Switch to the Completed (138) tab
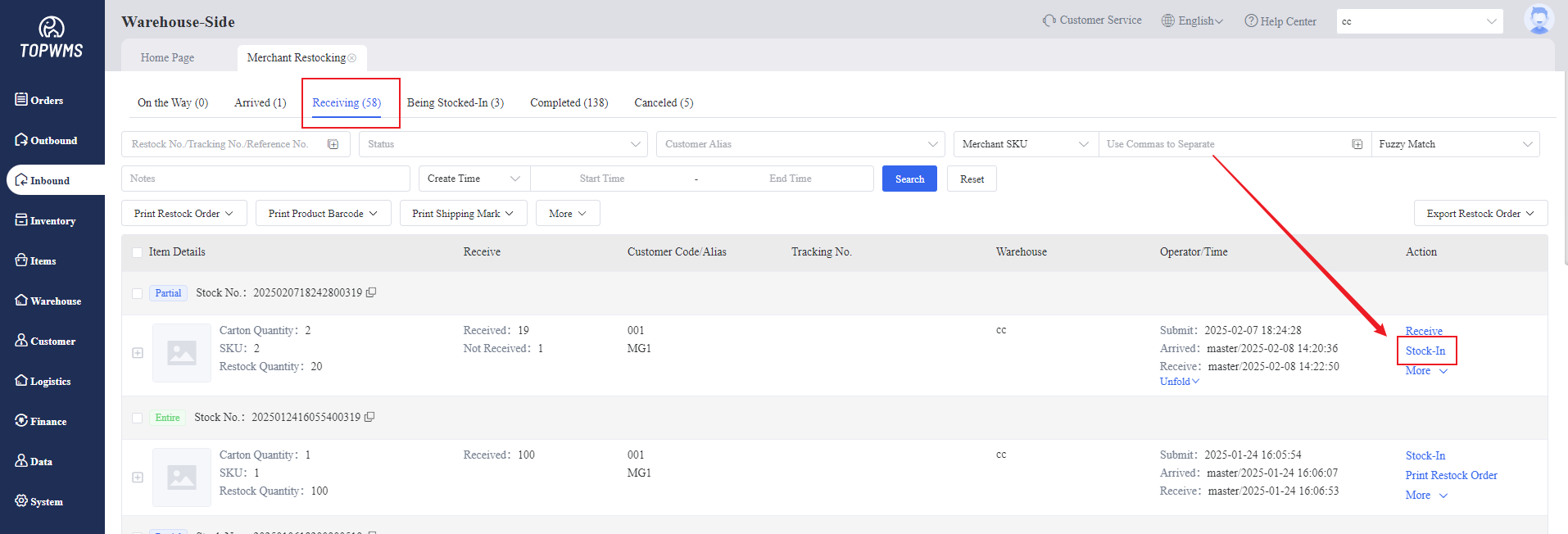 569,103
